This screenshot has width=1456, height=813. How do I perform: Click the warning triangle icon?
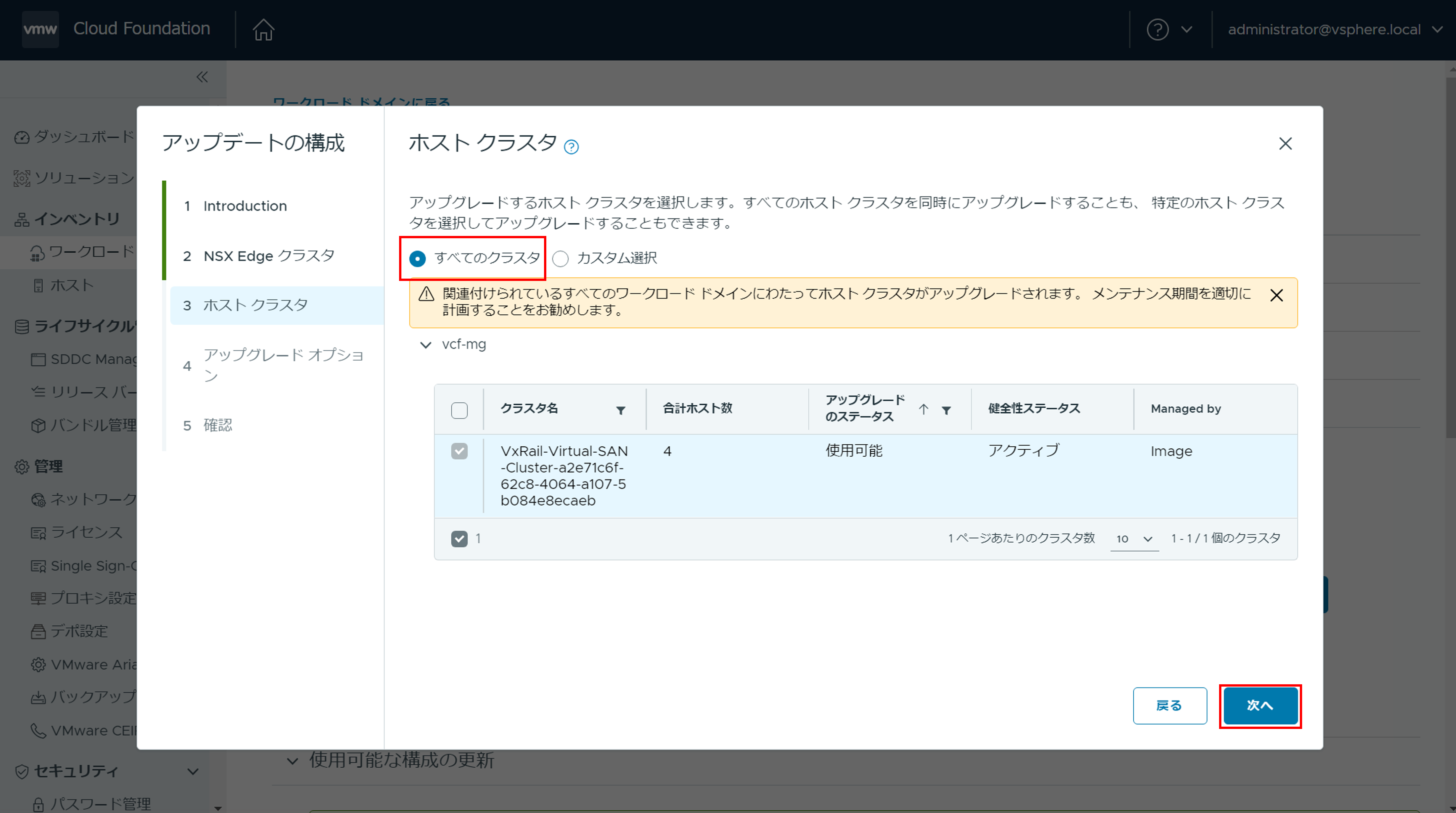pyautogui.click(x=426, y=294)
